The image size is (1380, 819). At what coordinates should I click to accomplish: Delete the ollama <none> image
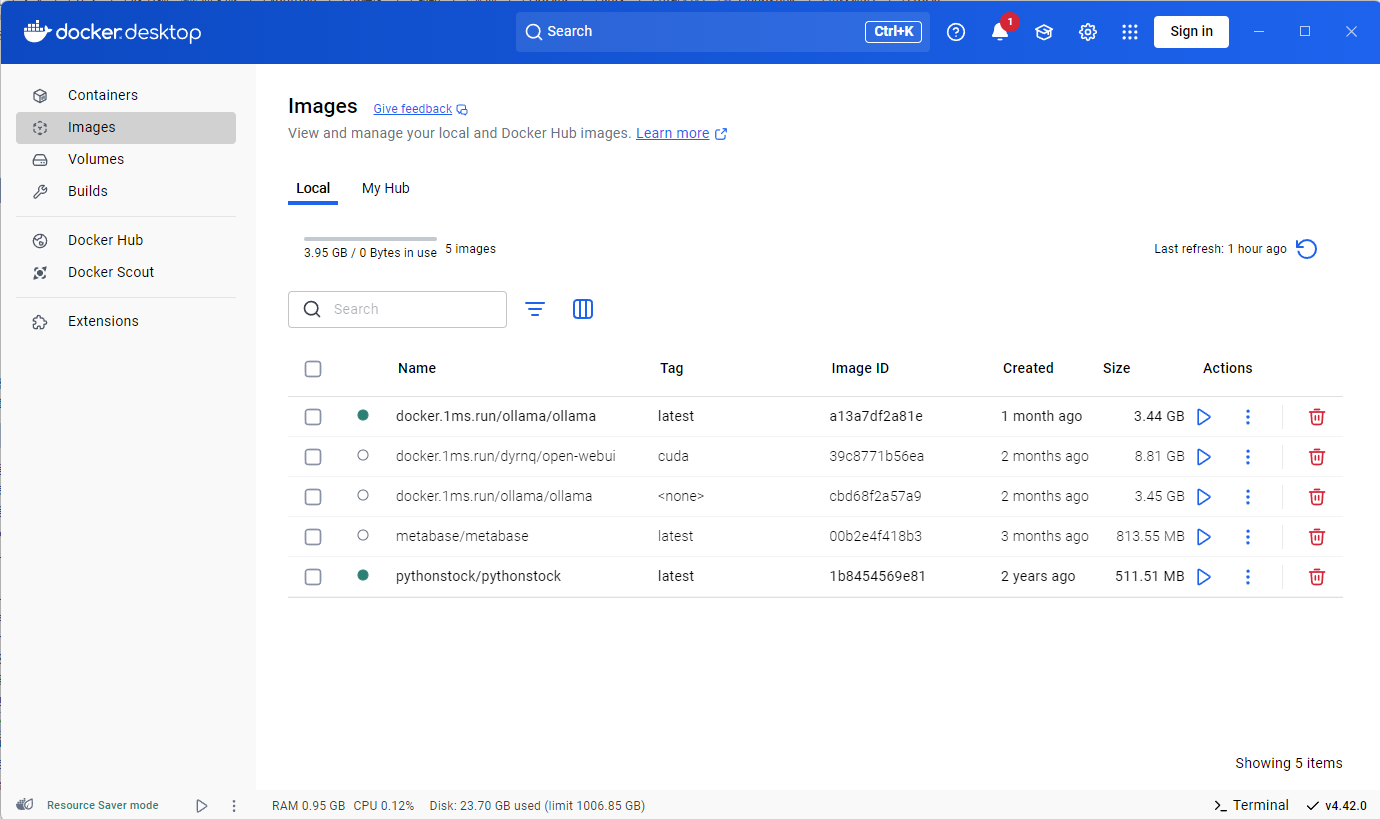1317,497
